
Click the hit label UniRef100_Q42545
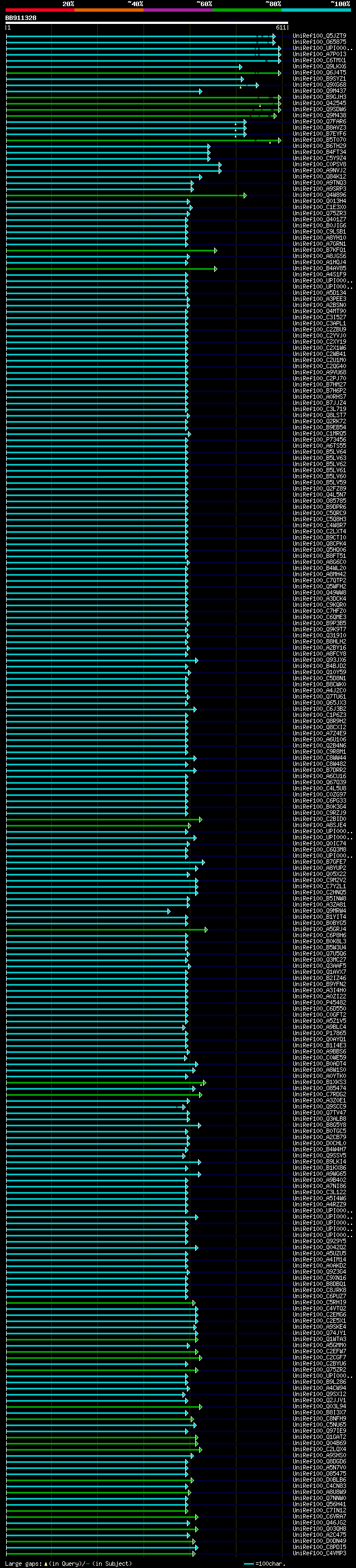coord(319,103)
